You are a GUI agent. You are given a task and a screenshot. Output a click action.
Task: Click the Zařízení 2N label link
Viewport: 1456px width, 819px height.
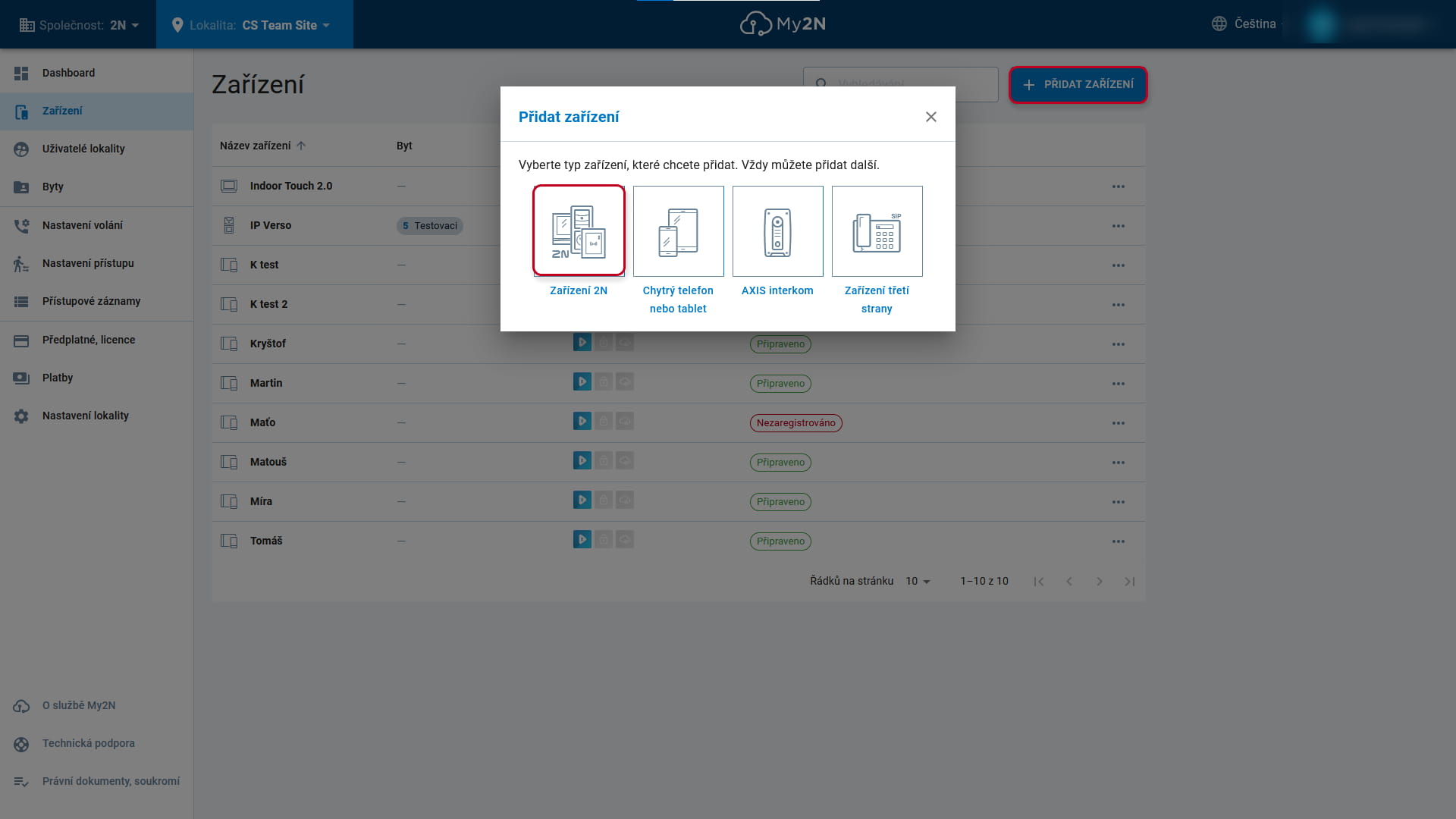pyautogui.click(x=579, y=290)
